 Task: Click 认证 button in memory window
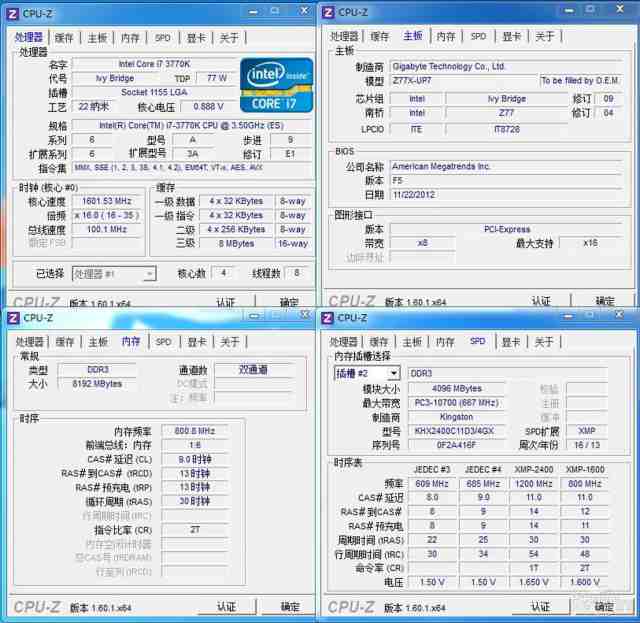click(227, 607)
